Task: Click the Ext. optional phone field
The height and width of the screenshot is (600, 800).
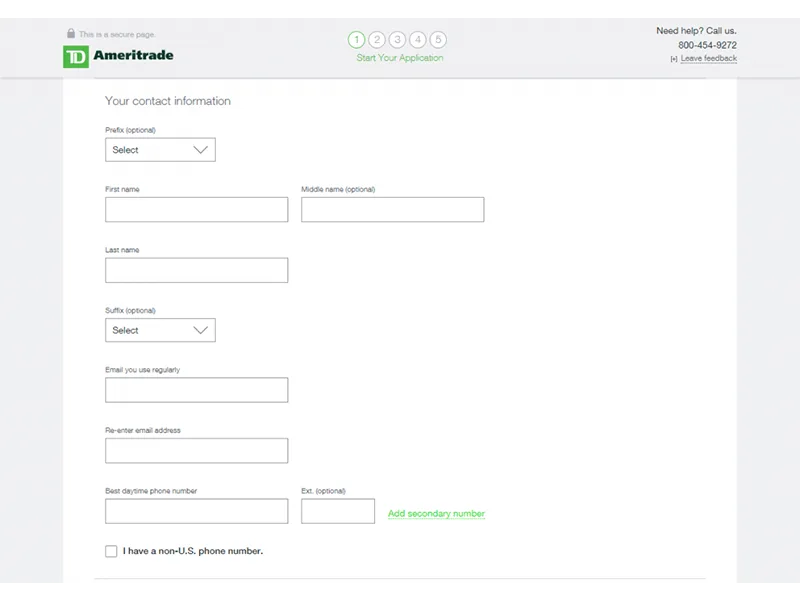Action: [338, 511]
